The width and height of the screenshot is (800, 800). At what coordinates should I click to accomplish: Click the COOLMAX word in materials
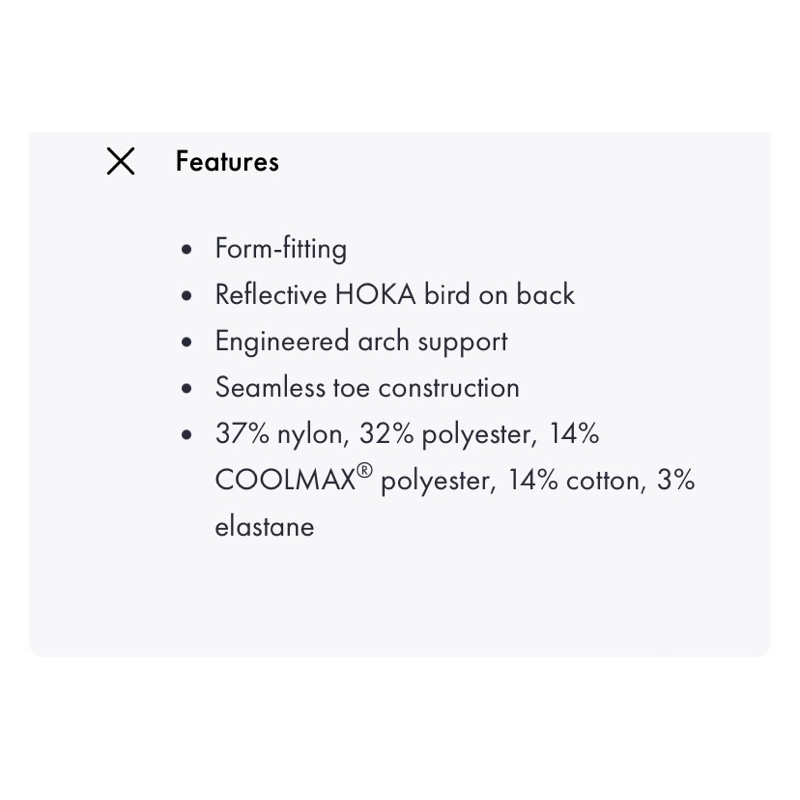285,481
